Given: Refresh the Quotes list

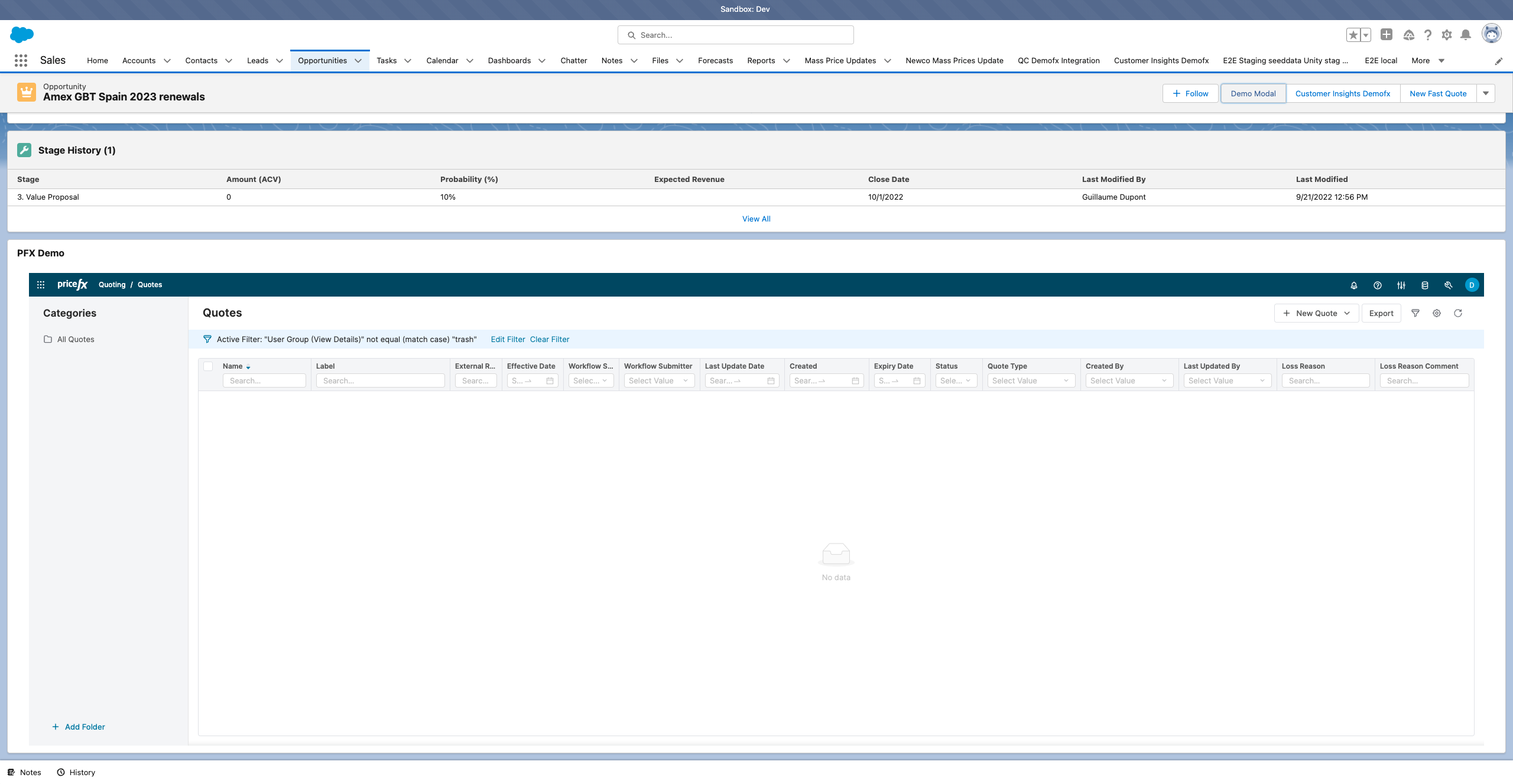Looking at the screenshot, I should point(1458,313).
